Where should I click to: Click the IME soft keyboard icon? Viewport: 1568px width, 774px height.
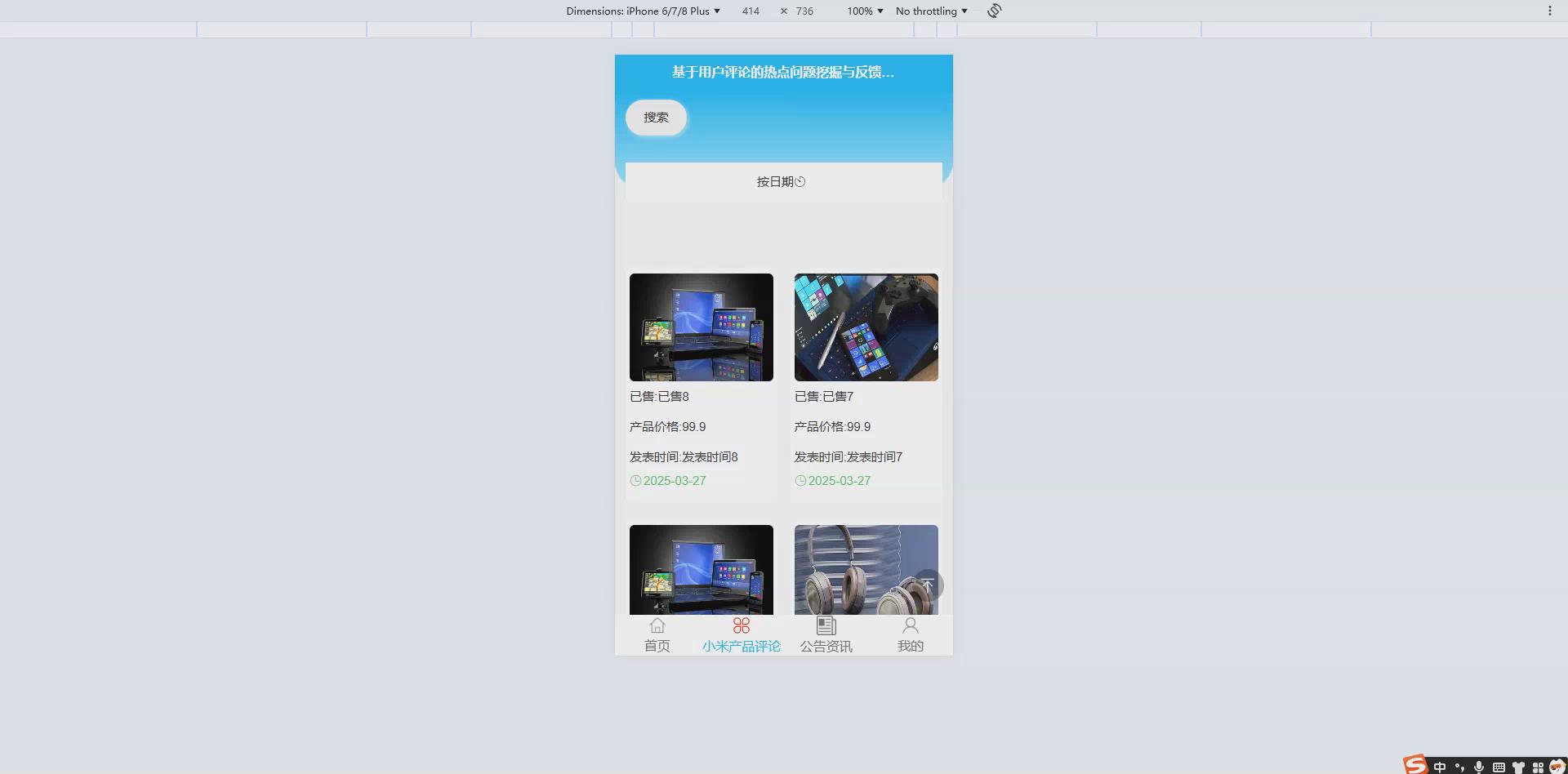(x=1499, y=767)
